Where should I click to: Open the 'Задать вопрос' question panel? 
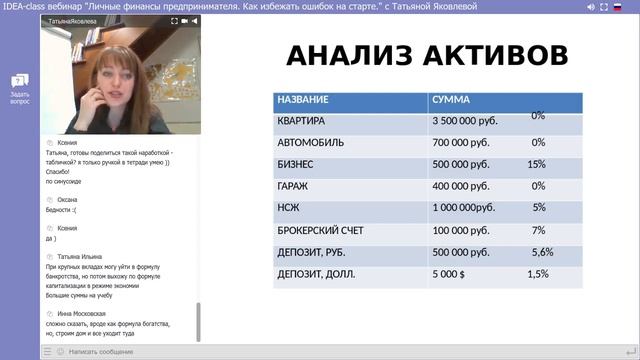[x=20, y=89]
